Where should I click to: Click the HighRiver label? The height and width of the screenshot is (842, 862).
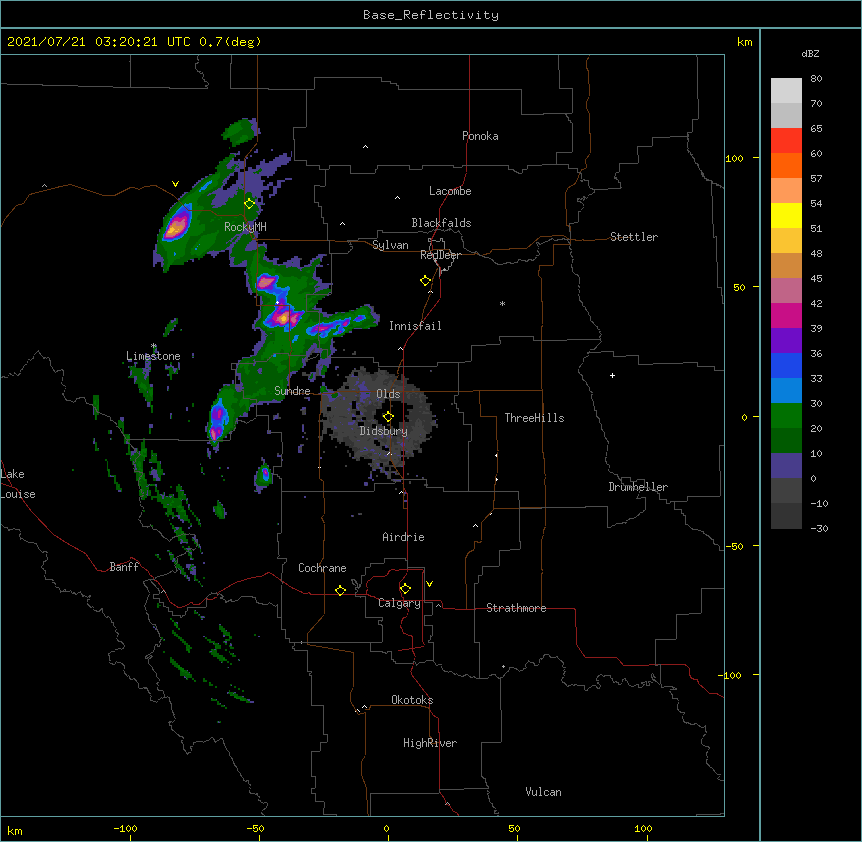(x=430, y=743)
